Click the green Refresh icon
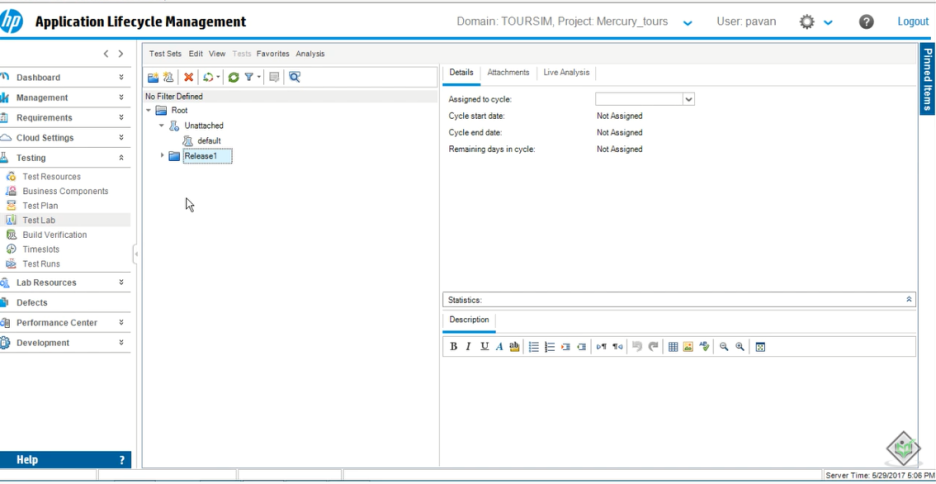The image size is (936, 484). [x=233, y=77]
